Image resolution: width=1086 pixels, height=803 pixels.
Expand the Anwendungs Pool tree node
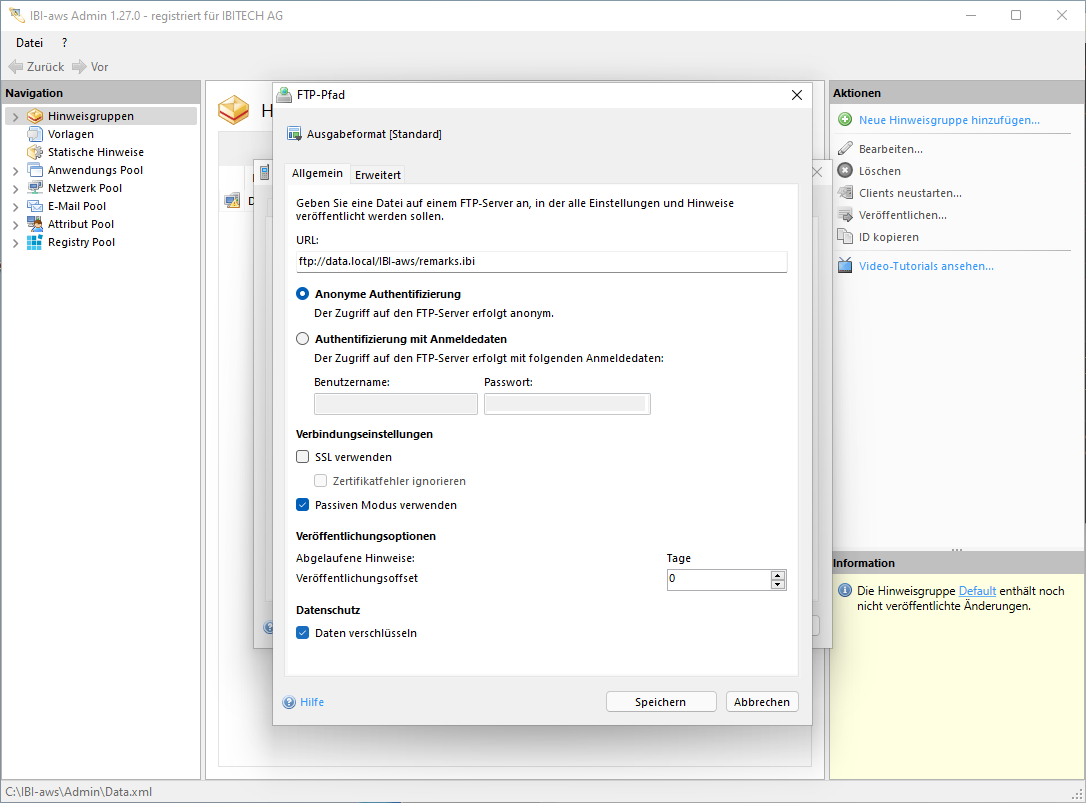click(15, 171)
